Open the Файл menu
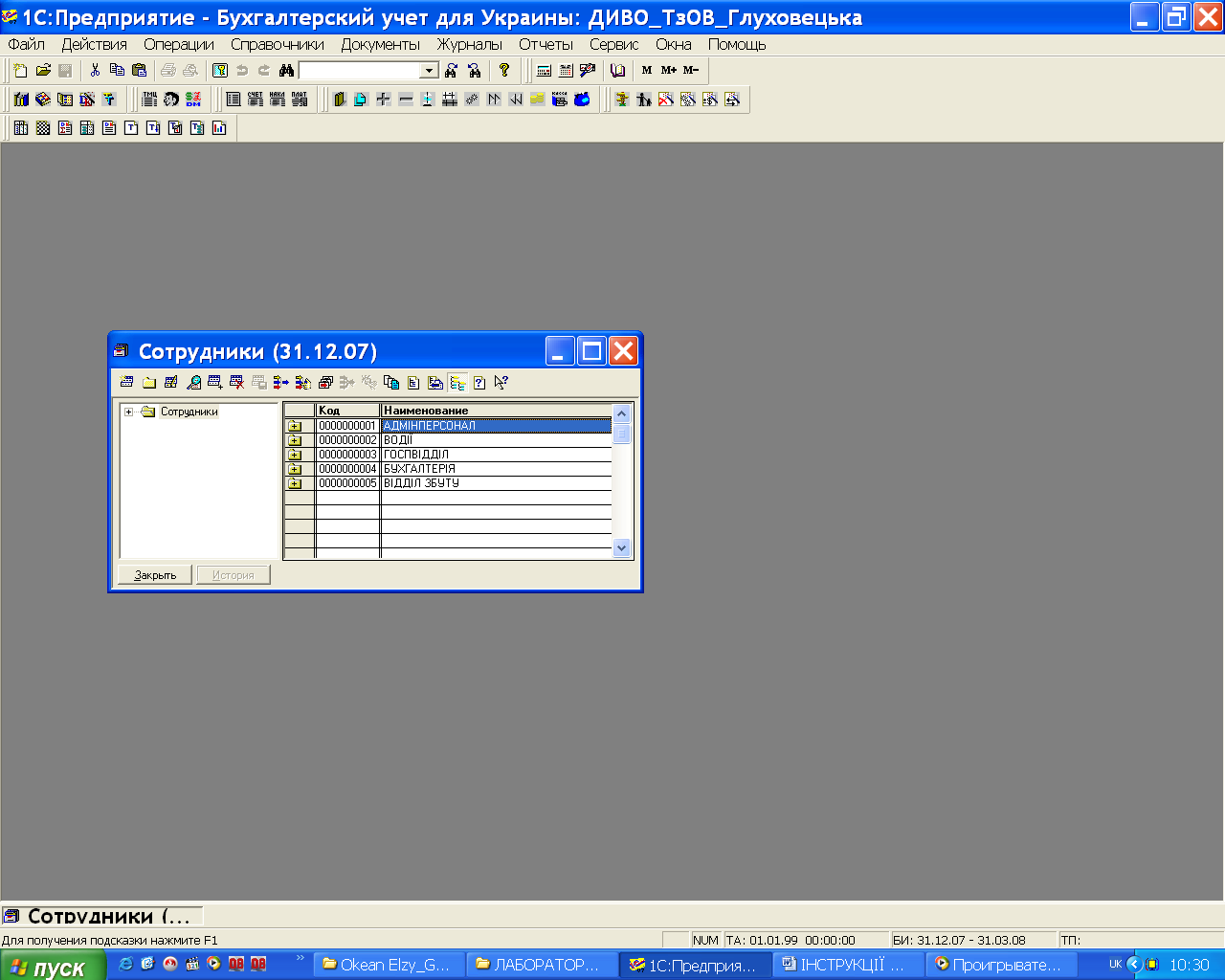 [x=27, y=44]
